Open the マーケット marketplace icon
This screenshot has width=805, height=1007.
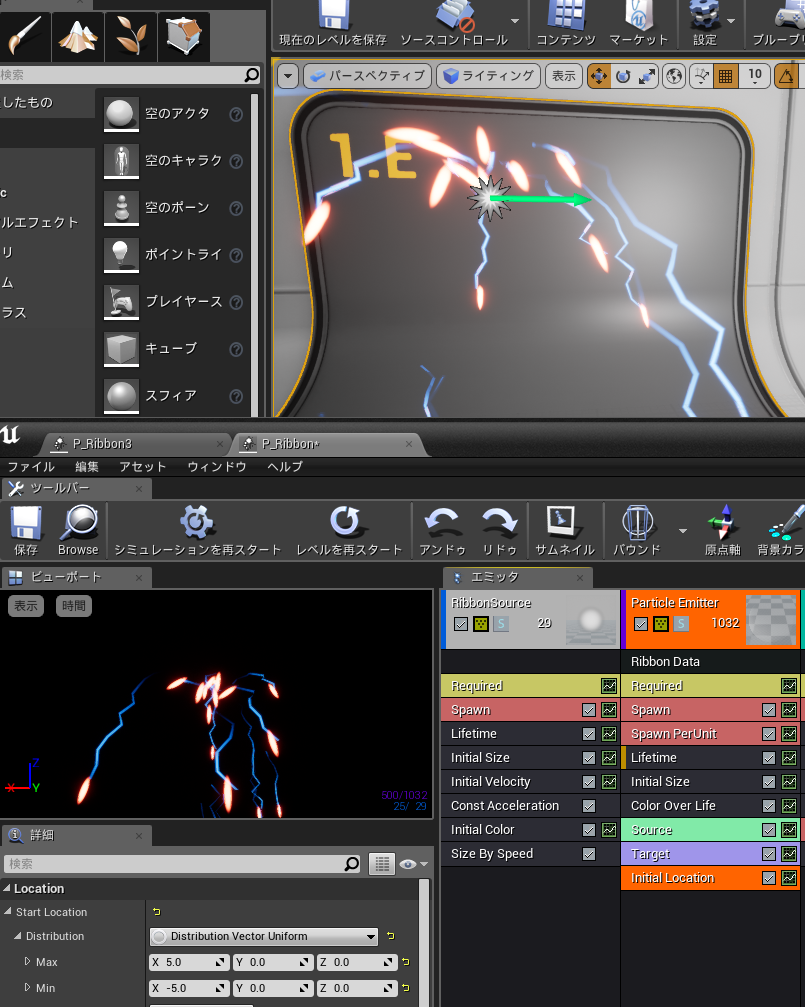pyautogui.click(x=638, y=15)
